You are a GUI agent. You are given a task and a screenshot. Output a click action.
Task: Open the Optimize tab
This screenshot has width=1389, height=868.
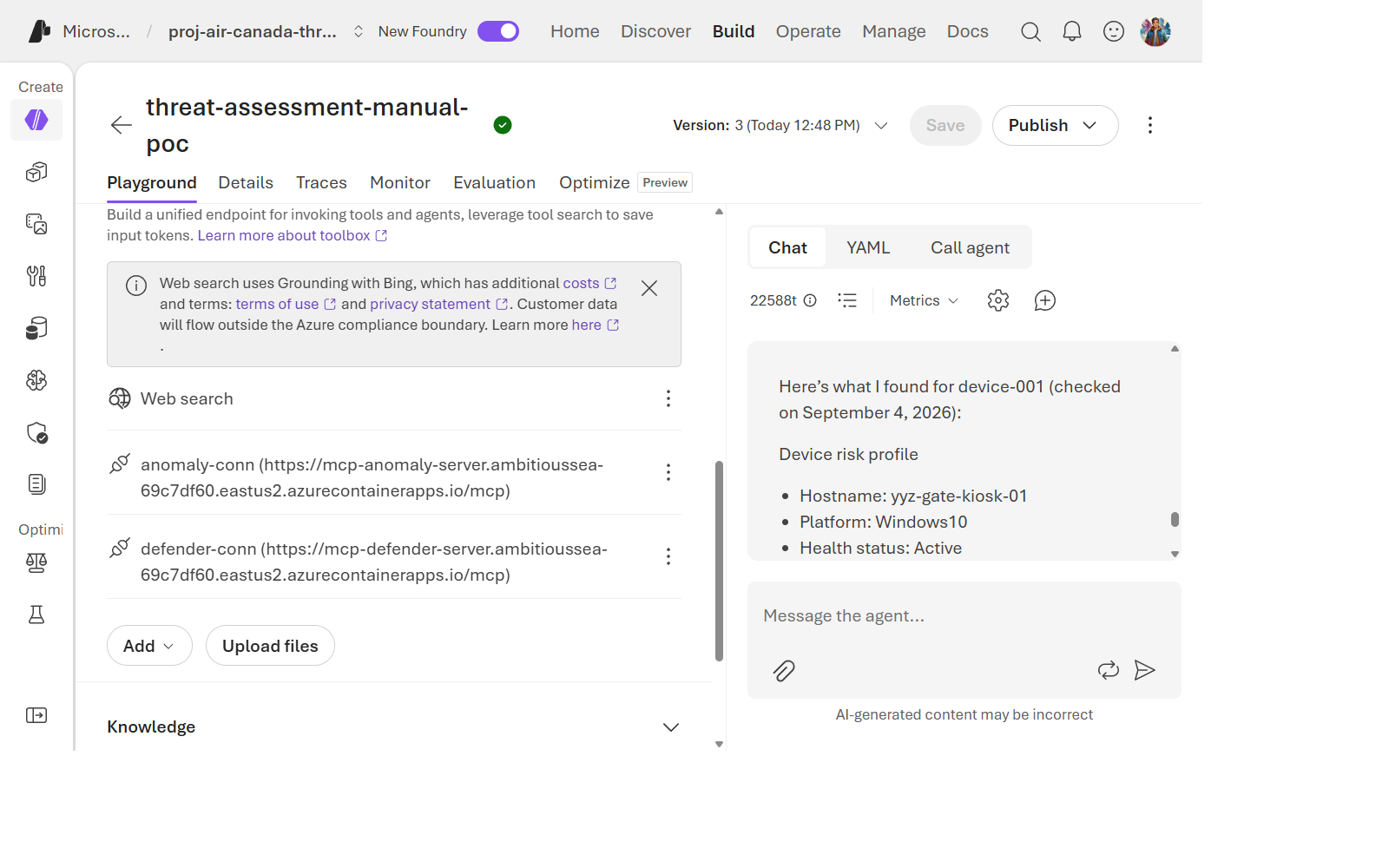pyautogui.click(x=595, y=182)
